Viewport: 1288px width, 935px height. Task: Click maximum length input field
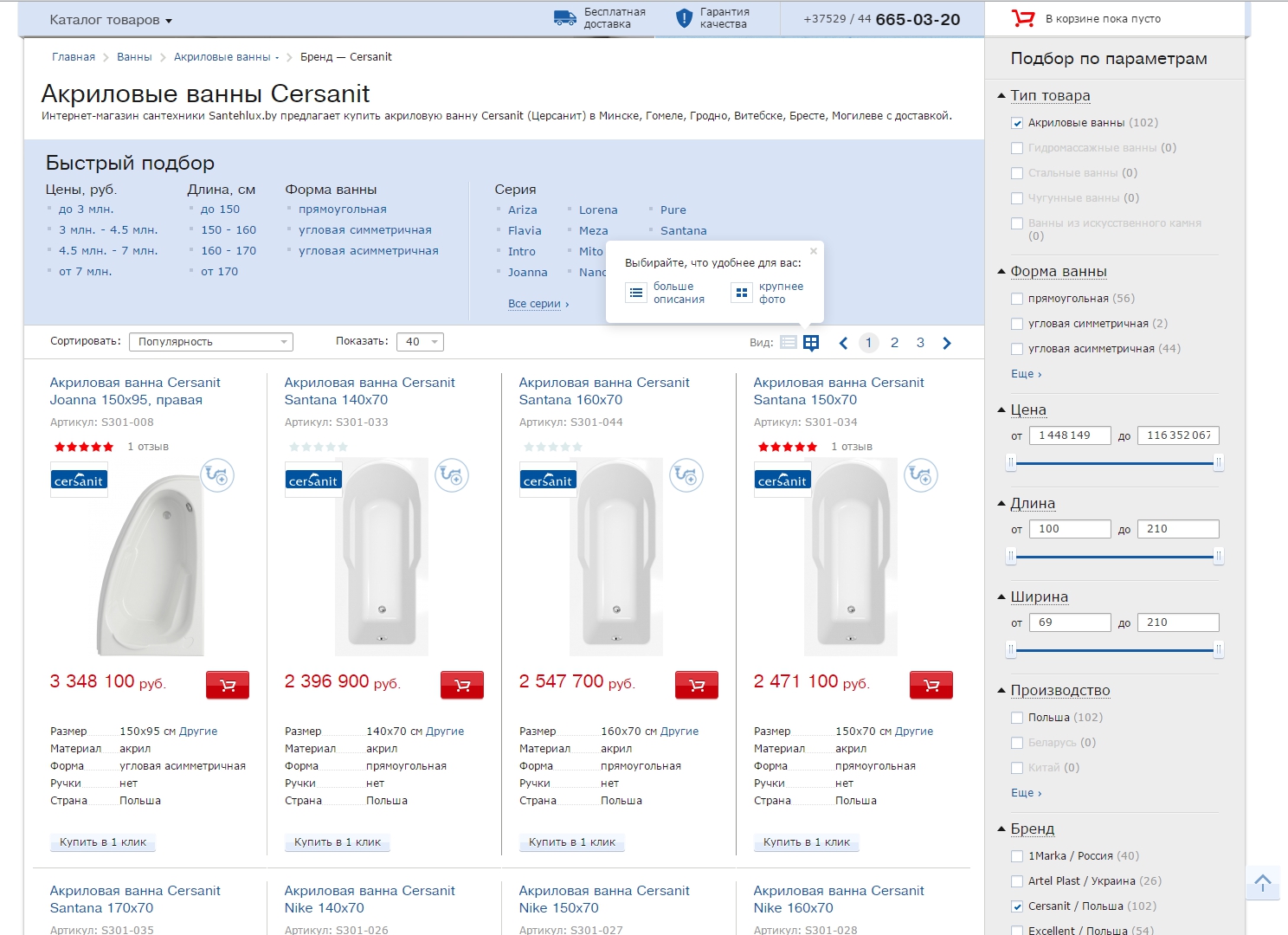click(1179, 529)
